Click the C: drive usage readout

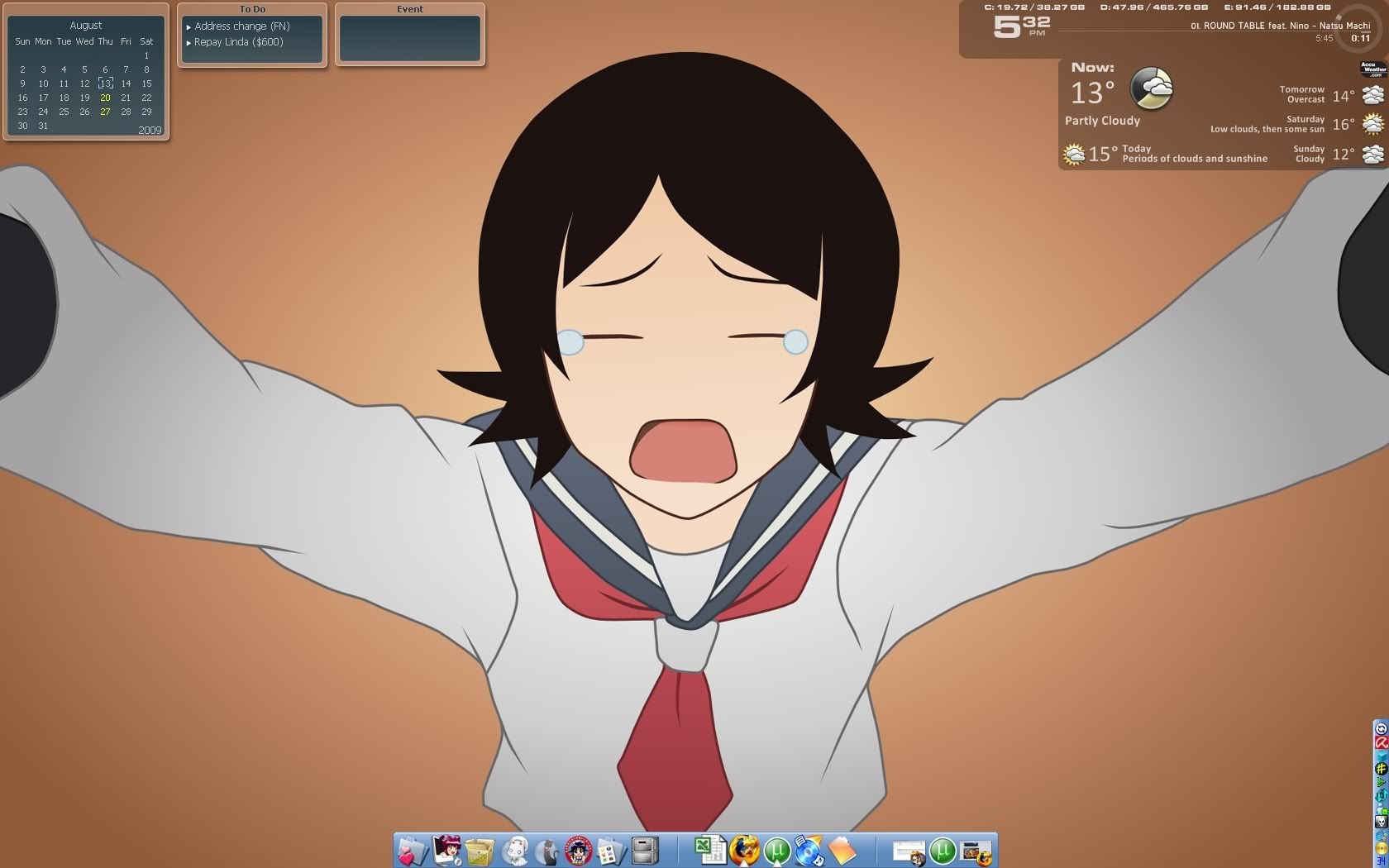click(x=1034, y=7)
